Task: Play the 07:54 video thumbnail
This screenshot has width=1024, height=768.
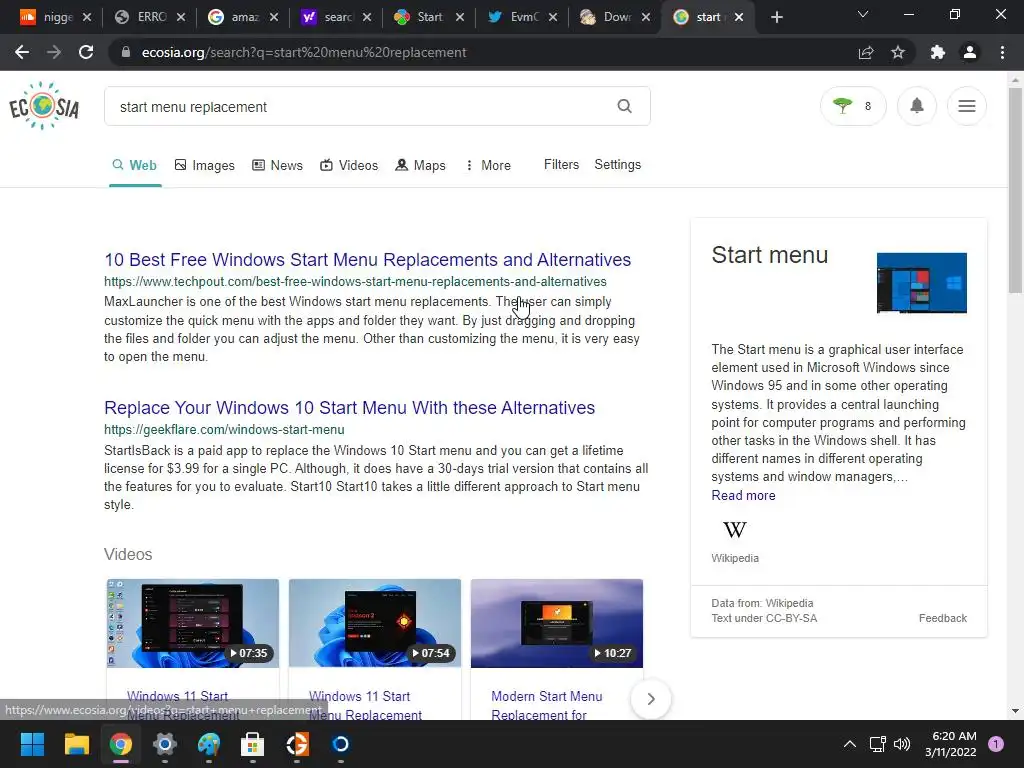Action: click(x=375, y=623)
